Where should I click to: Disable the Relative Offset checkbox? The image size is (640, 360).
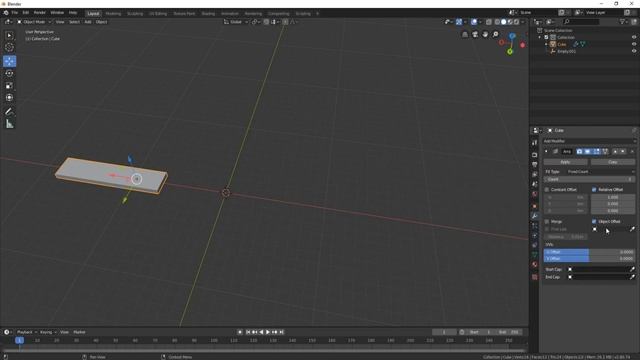(594, 190)
